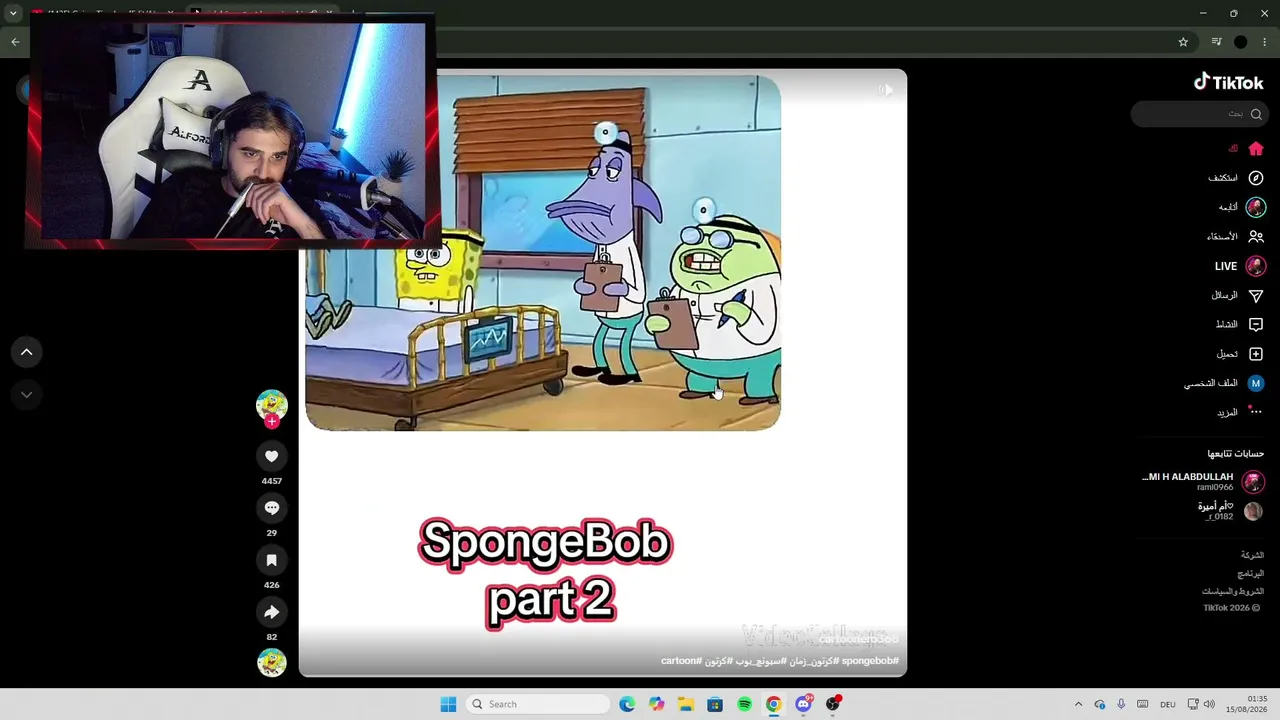
Task: Open the creator's SpongeBob profile avatar
Action: [x=271, y=404]
